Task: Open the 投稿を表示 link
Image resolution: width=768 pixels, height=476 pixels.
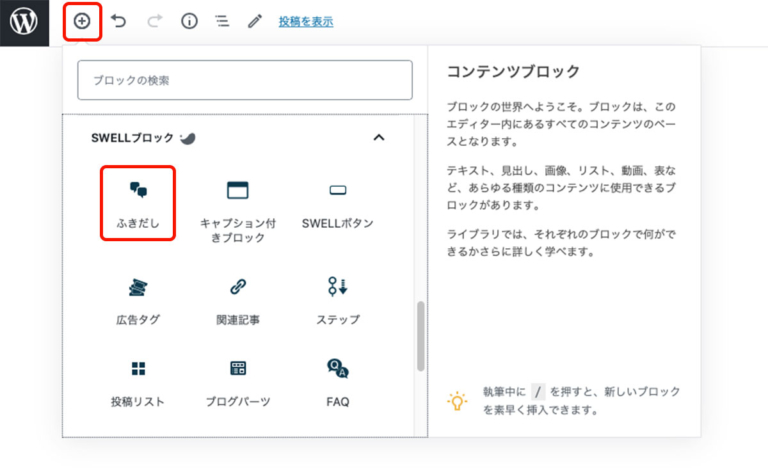Action: (306, 22)
